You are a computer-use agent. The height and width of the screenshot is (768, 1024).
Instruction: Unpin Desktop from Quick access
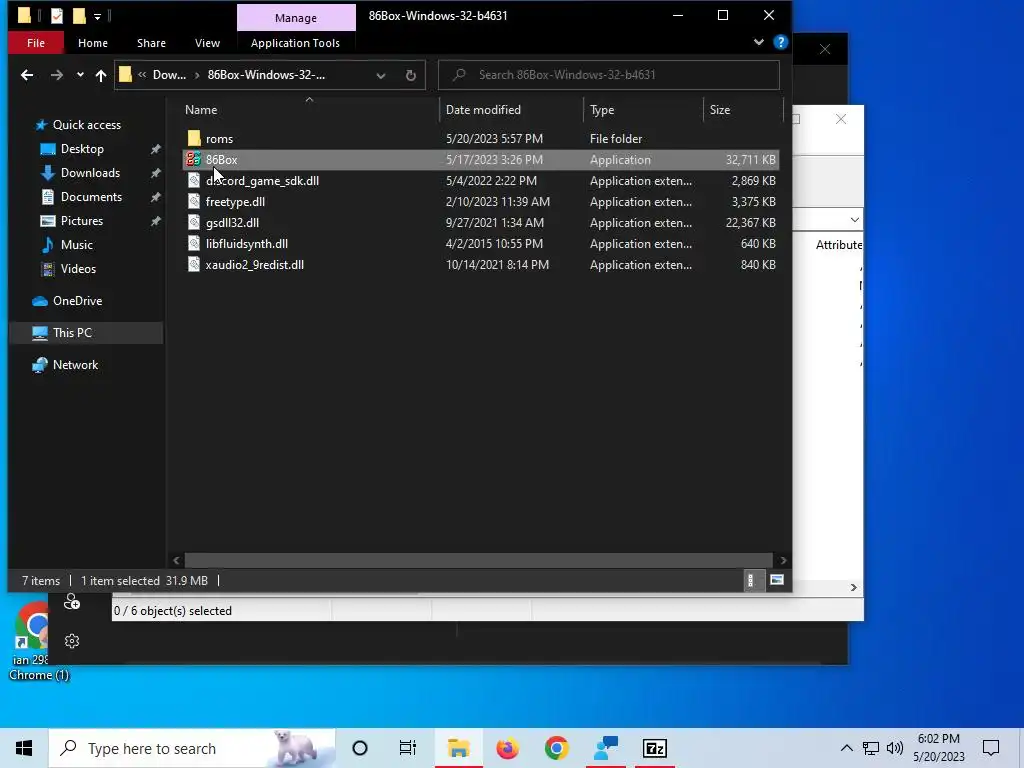pyautogui.click(x=155, y=149)
